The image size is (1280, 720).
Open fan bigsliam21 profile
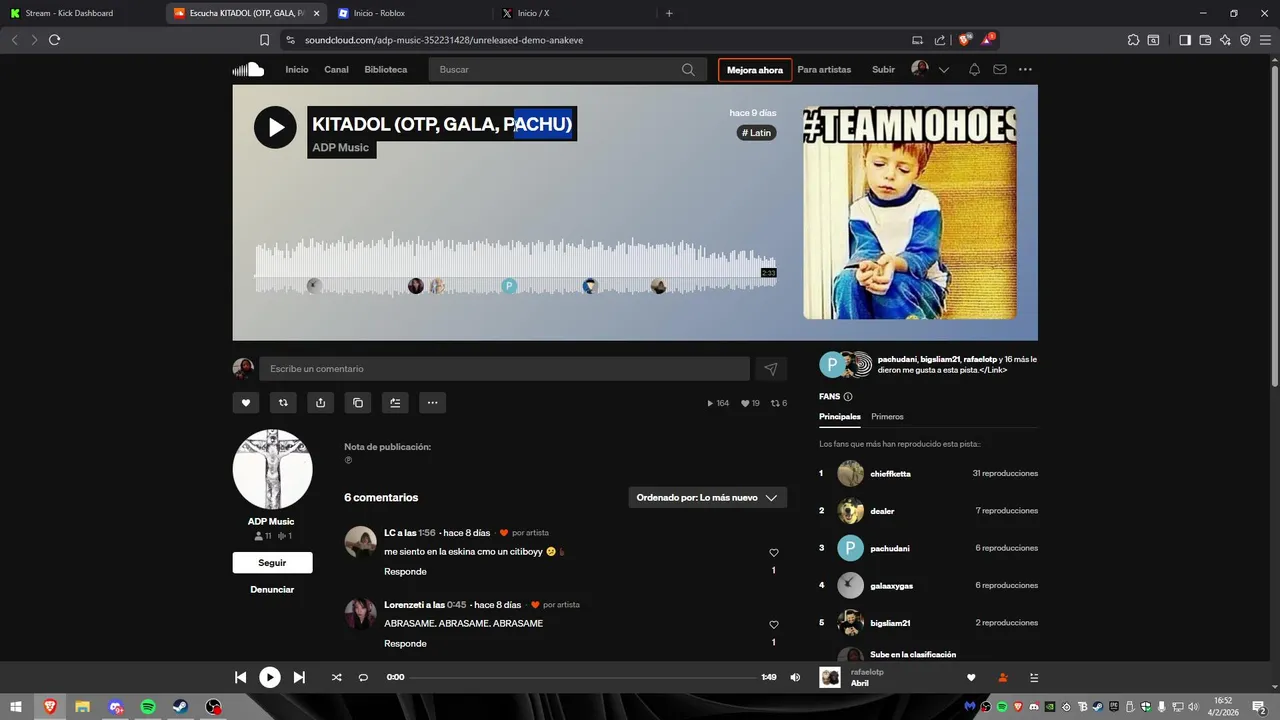[x=890, y=623]
